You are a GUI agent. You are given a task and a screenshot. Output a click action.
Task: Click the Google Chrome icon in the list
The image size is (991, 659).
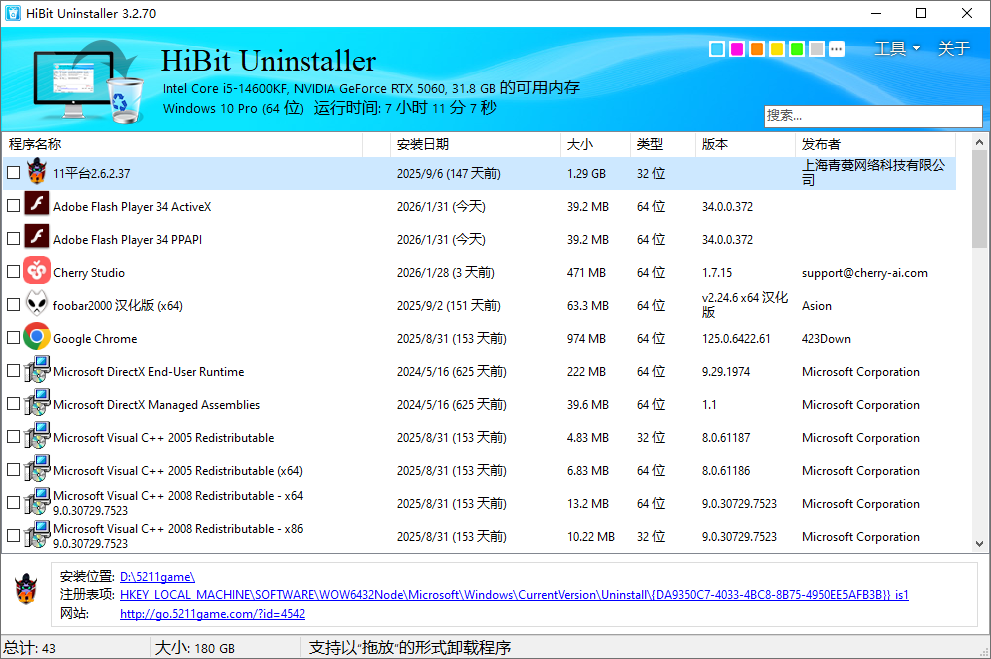(38, 338)
